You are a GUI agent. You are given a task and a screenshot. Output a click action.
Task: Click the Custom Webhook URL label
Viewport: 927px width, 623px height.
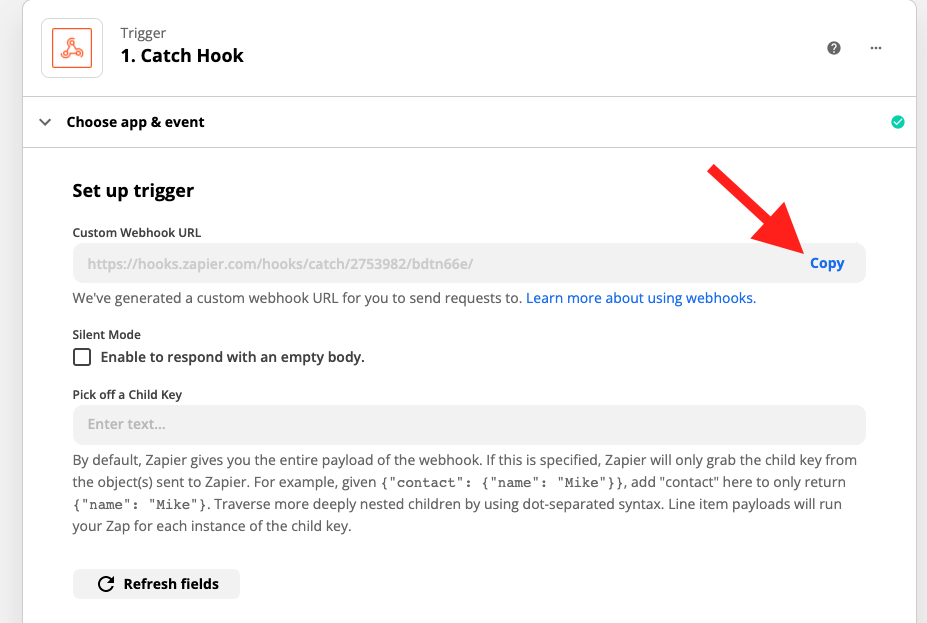pyautogui.click(x=137, y=233)
